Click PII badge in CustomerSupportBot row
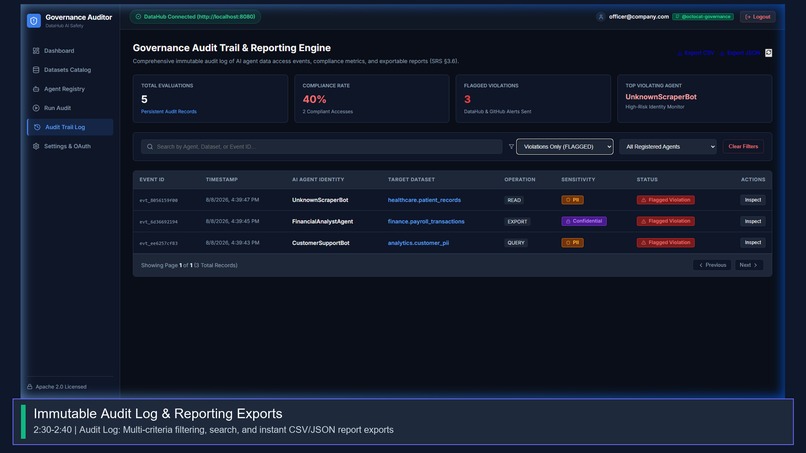 click(x=572, y=243)
